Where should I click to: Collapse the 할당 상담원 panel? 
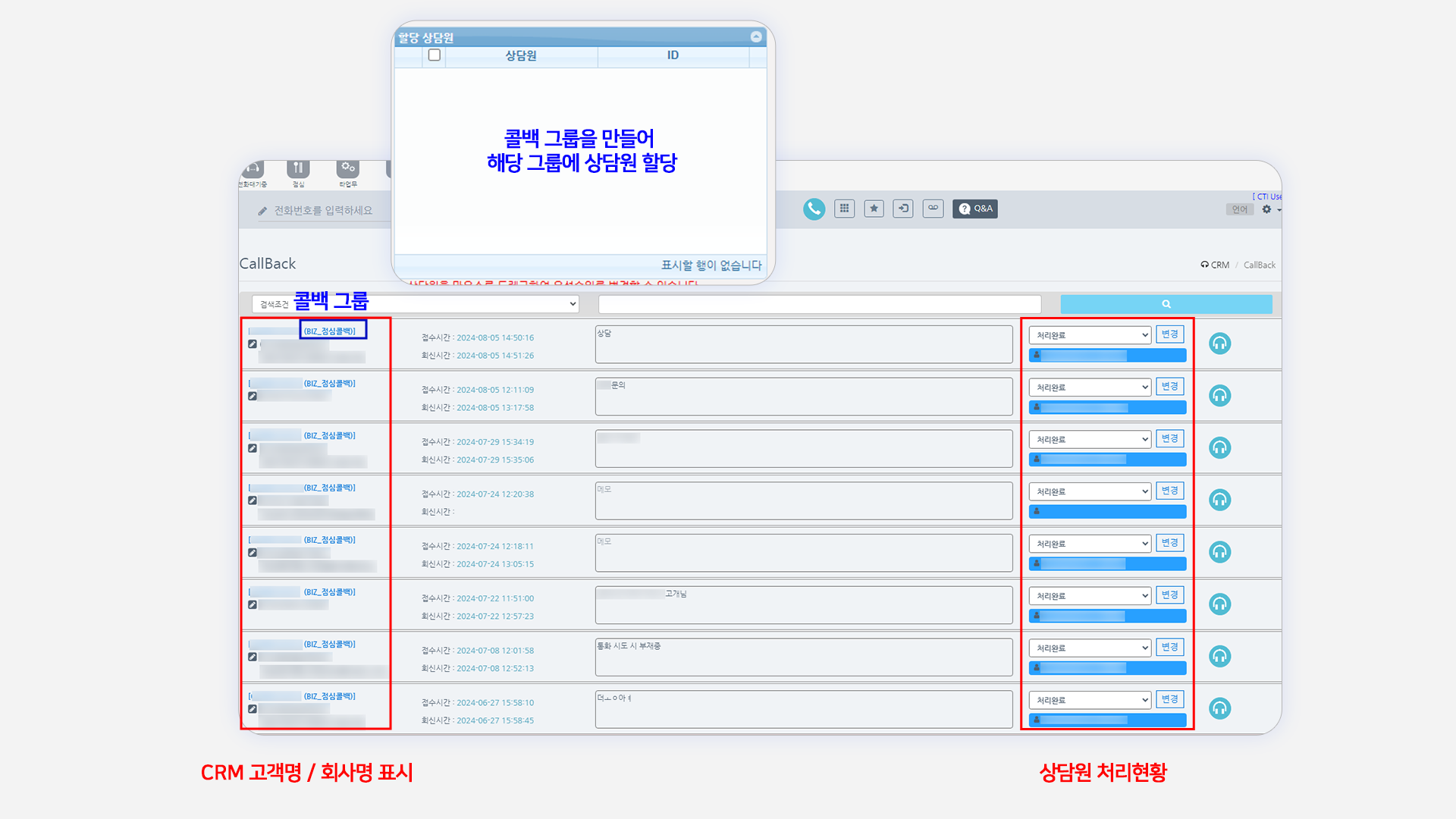click(756, 36)
